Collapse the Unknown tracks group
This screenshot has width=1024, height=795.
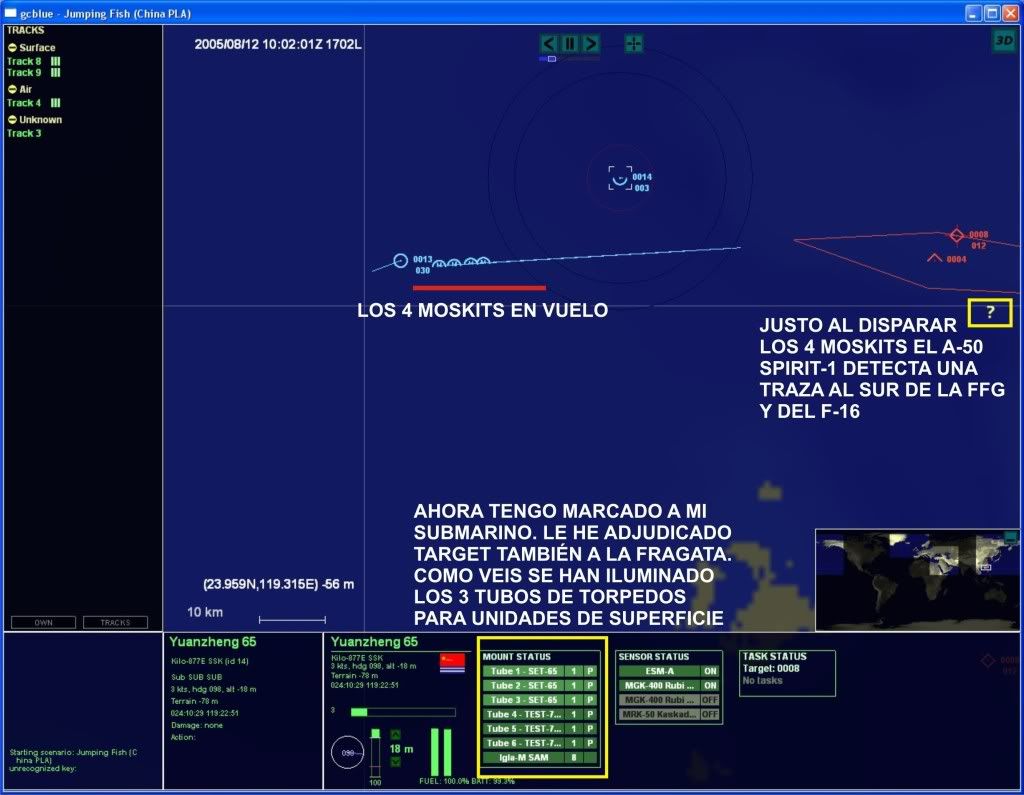[12, 120]
